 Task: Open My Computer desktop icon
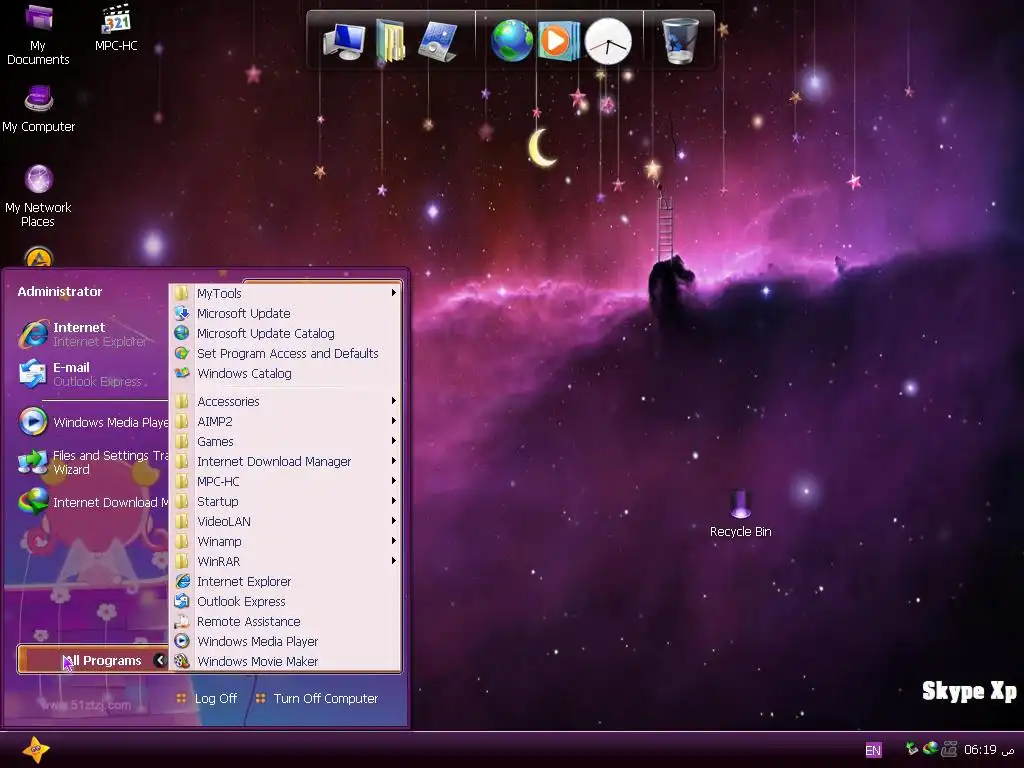(x=39, y=108)
